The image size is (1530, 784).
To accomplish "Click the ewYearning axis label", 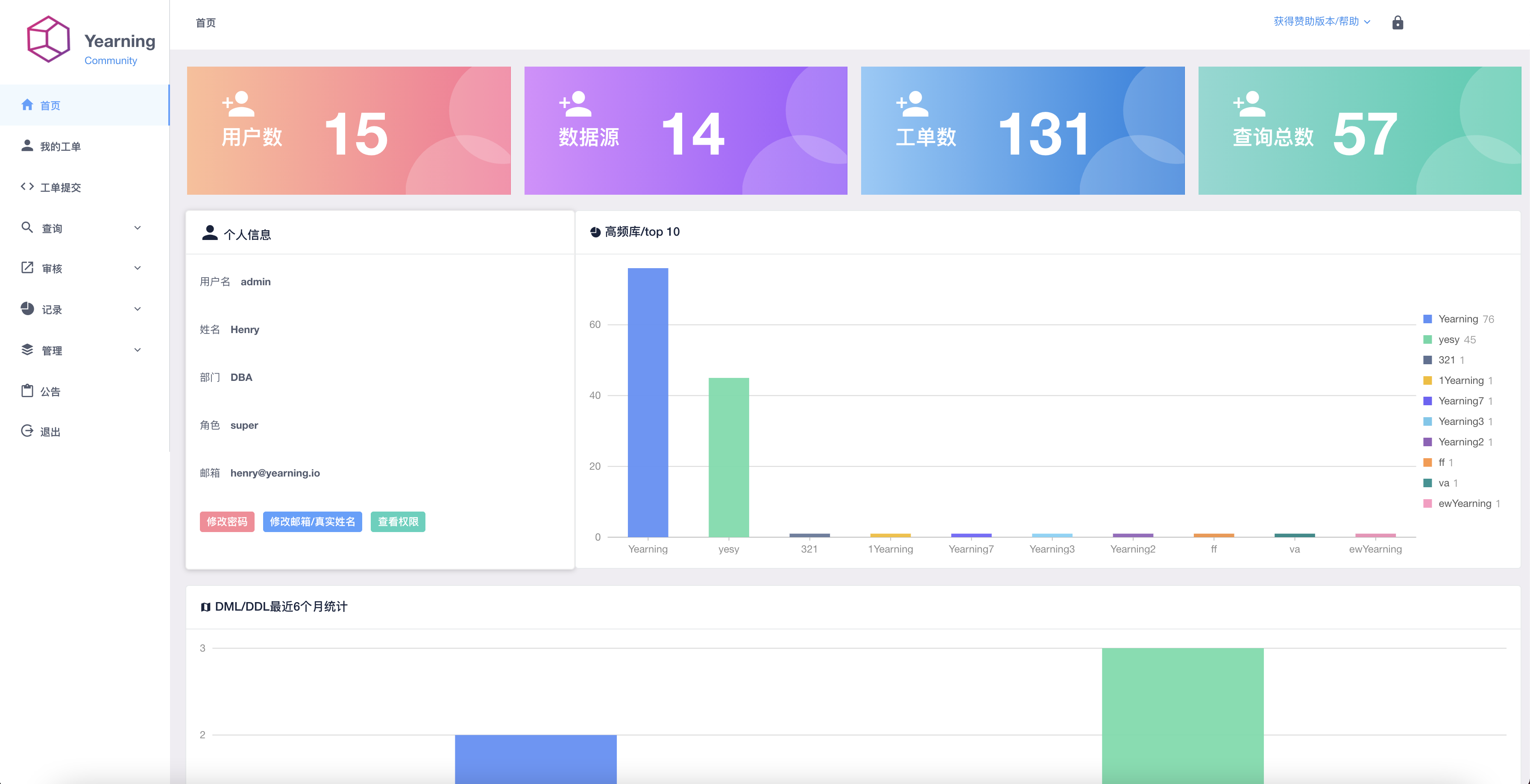I will pos(1375,549).
